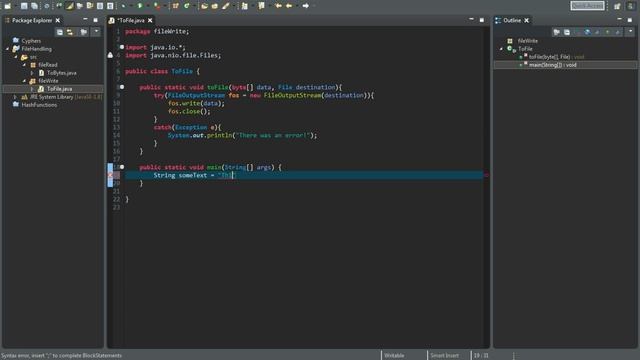
Task: Collapse the fileWrite package arrow
Action: click(24, 81)
